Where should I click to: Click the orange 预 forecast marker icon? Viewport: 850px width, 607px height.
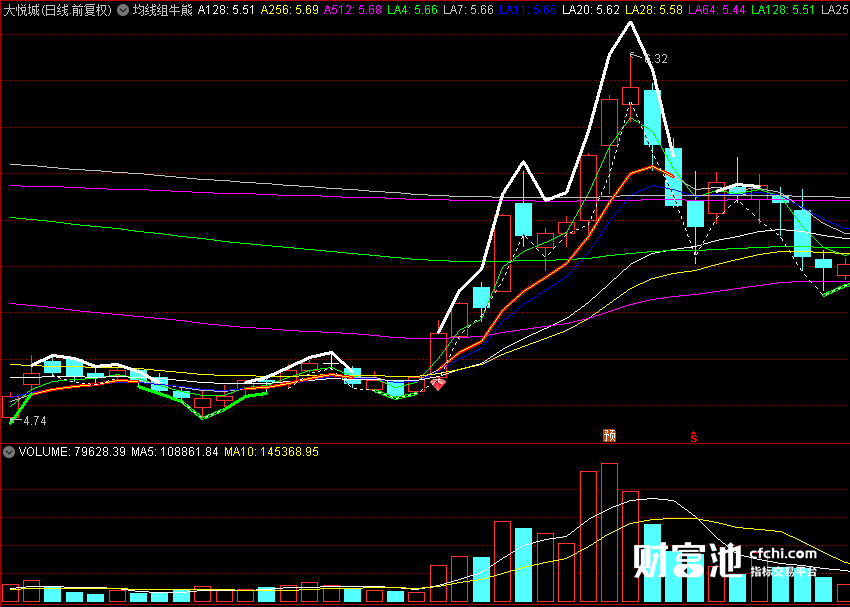click(x=610, y=435)
